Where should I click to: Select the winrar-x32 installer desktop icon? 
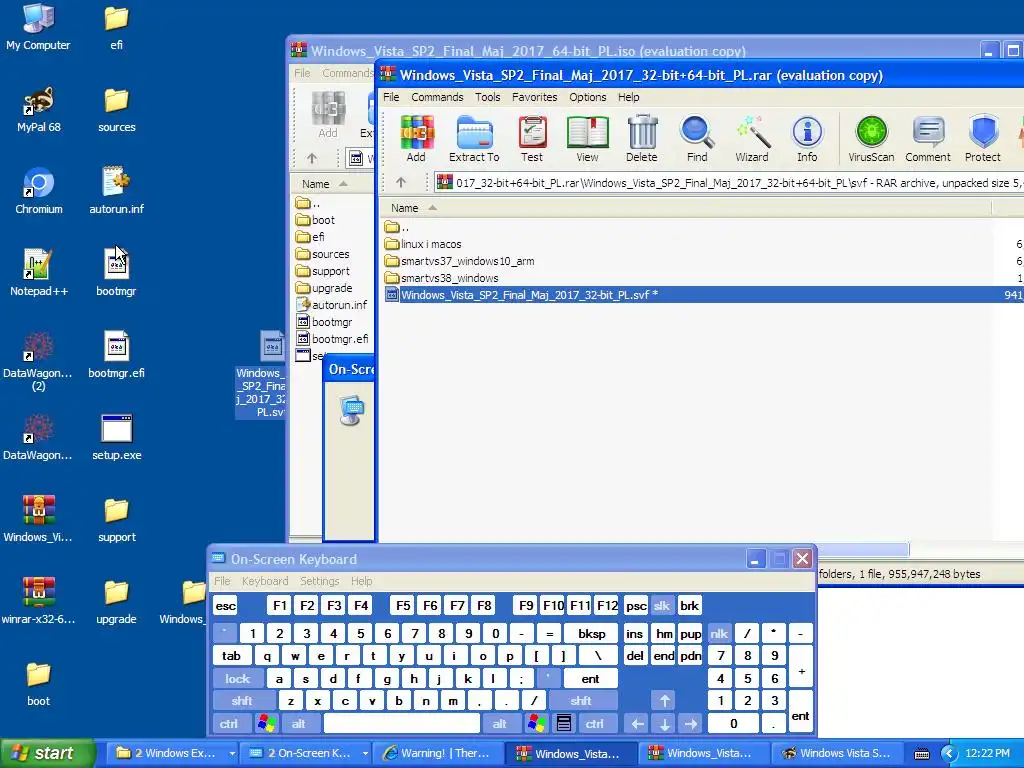(x=39, y=601)
